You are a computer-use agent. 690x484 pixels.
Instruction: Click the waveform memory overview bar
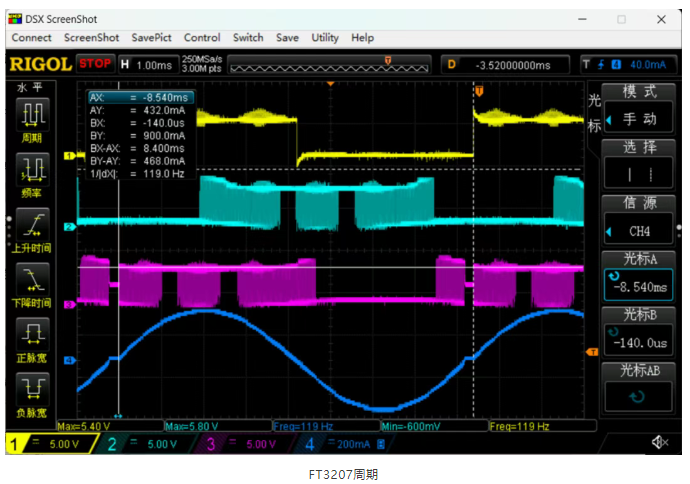point(329,65)
